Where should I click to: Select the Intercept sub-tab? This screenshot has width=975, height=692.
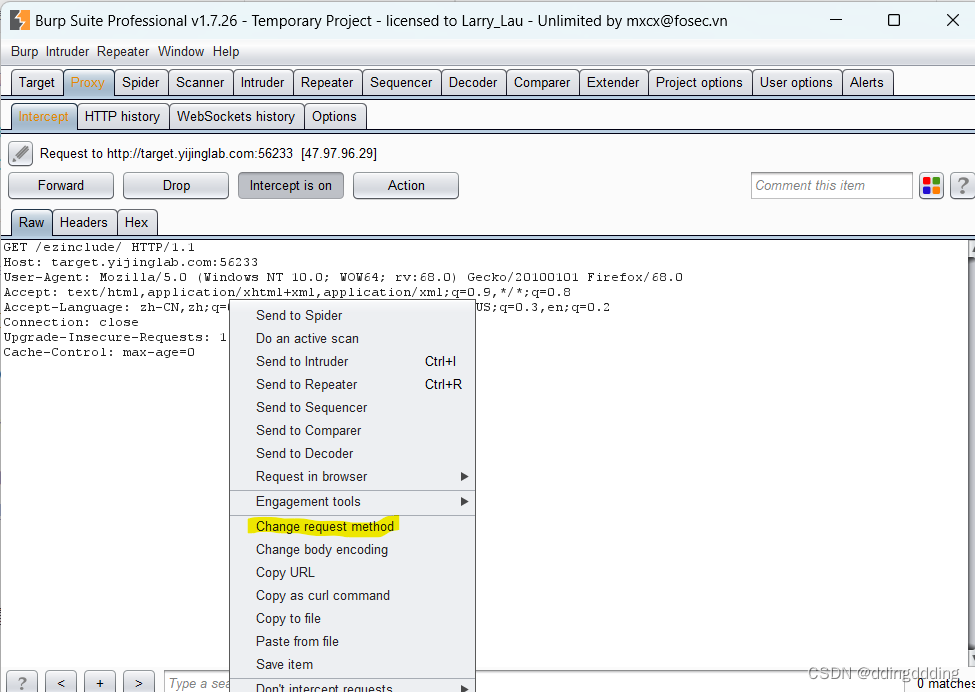pos(44,117)
